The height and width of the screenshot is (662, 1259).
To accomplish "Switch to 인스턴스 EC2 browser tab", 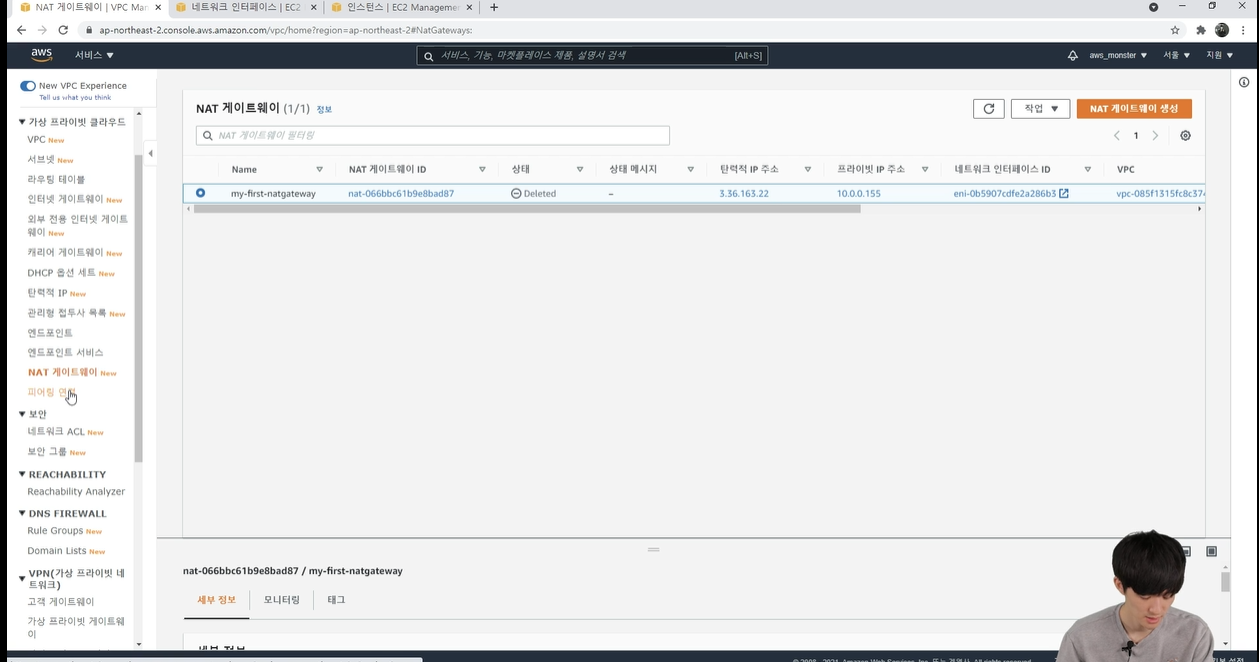I will pos(402,7).
